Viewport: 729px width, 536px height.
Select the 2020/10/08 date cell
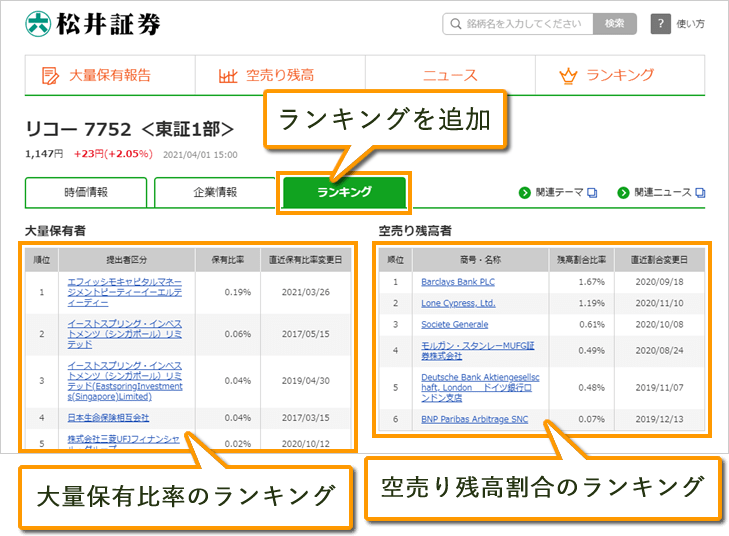coord(659,324)
